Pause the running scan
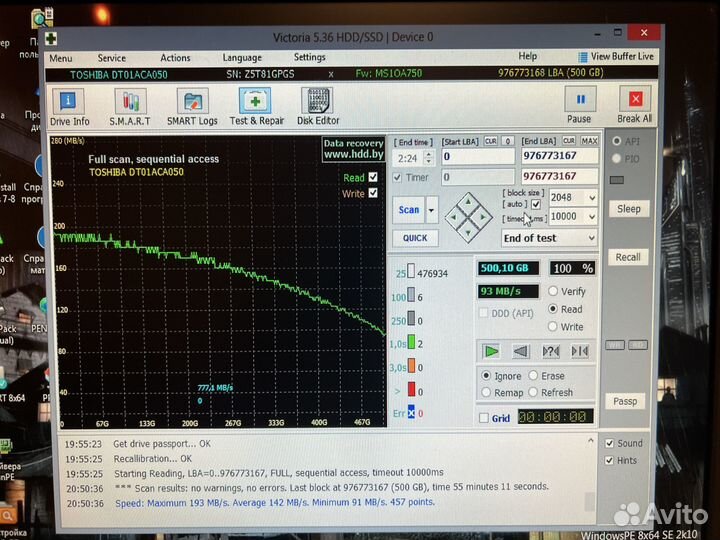Viewport: 720px width, 540px height. pyautogui.click(x=579, y=105)
